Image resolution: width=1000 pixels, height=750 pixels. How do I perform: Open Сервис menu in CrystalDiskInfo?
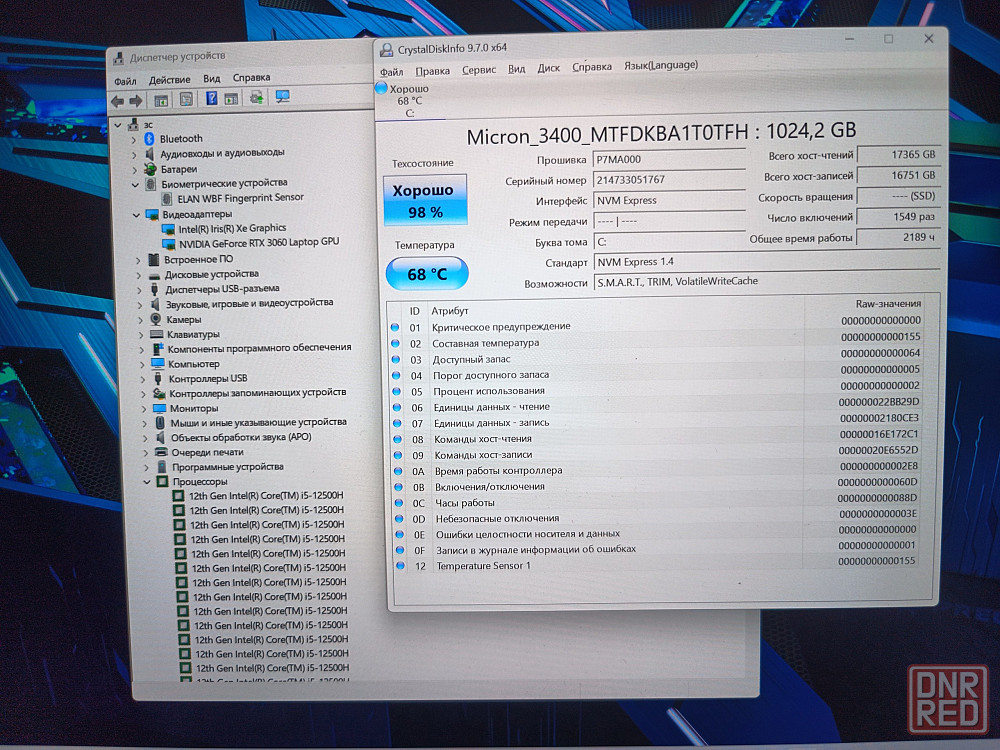click(x=479, y=70)
